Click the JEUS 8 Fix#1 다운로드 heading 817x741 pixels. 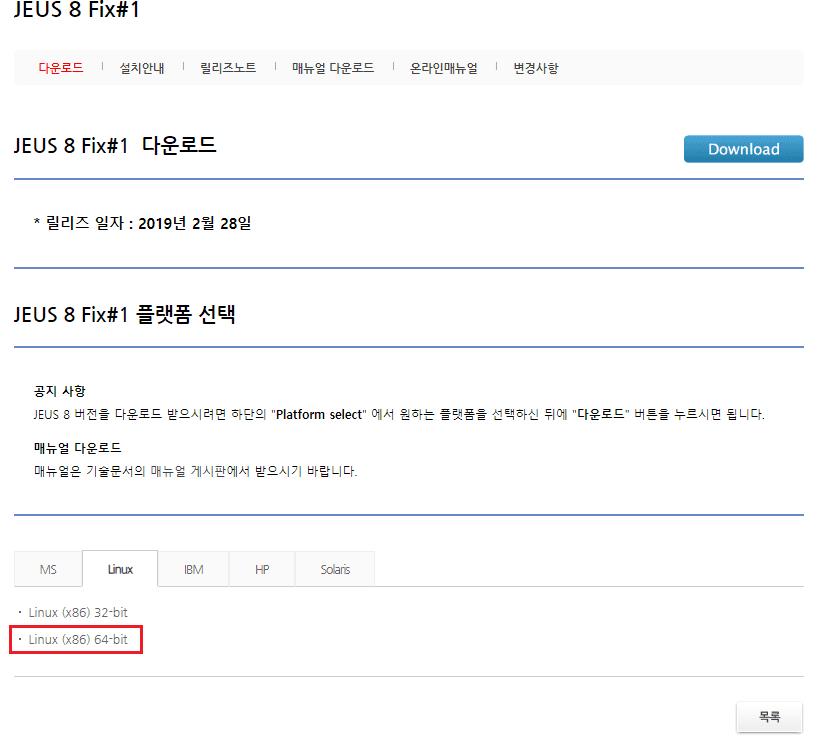point(115,145)
